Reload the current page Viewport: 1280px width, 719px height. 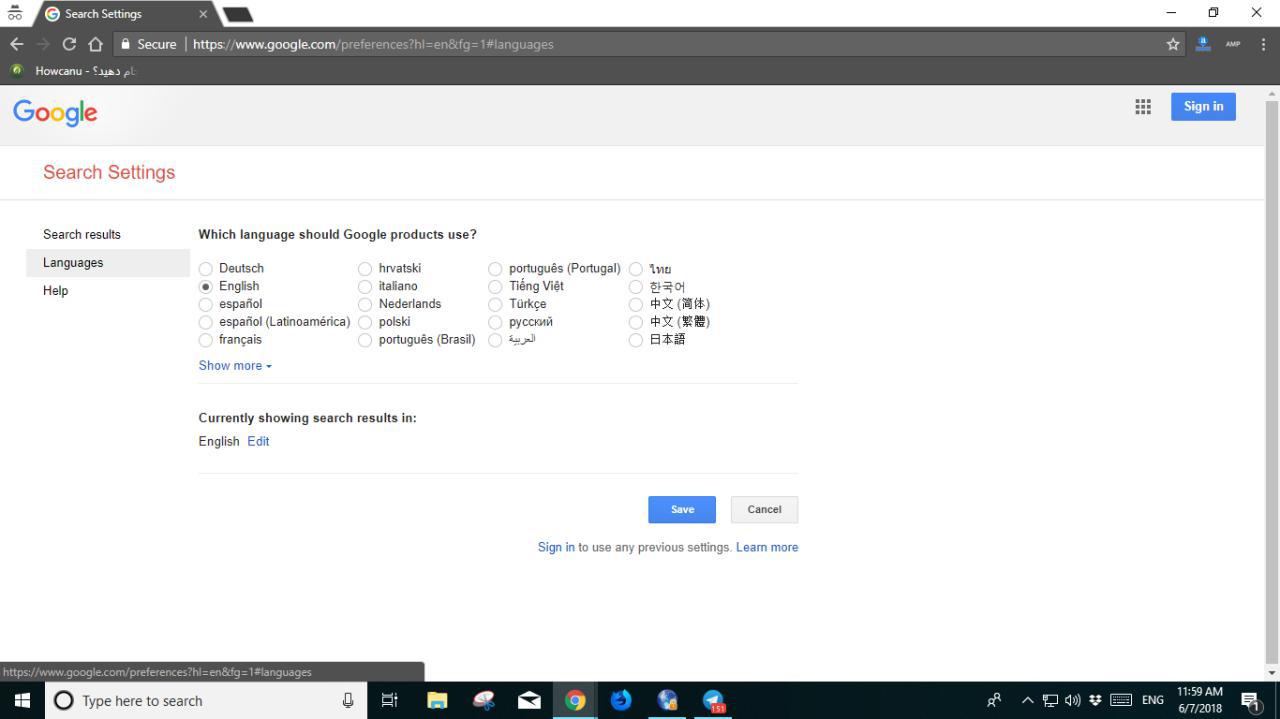[69, 44]
